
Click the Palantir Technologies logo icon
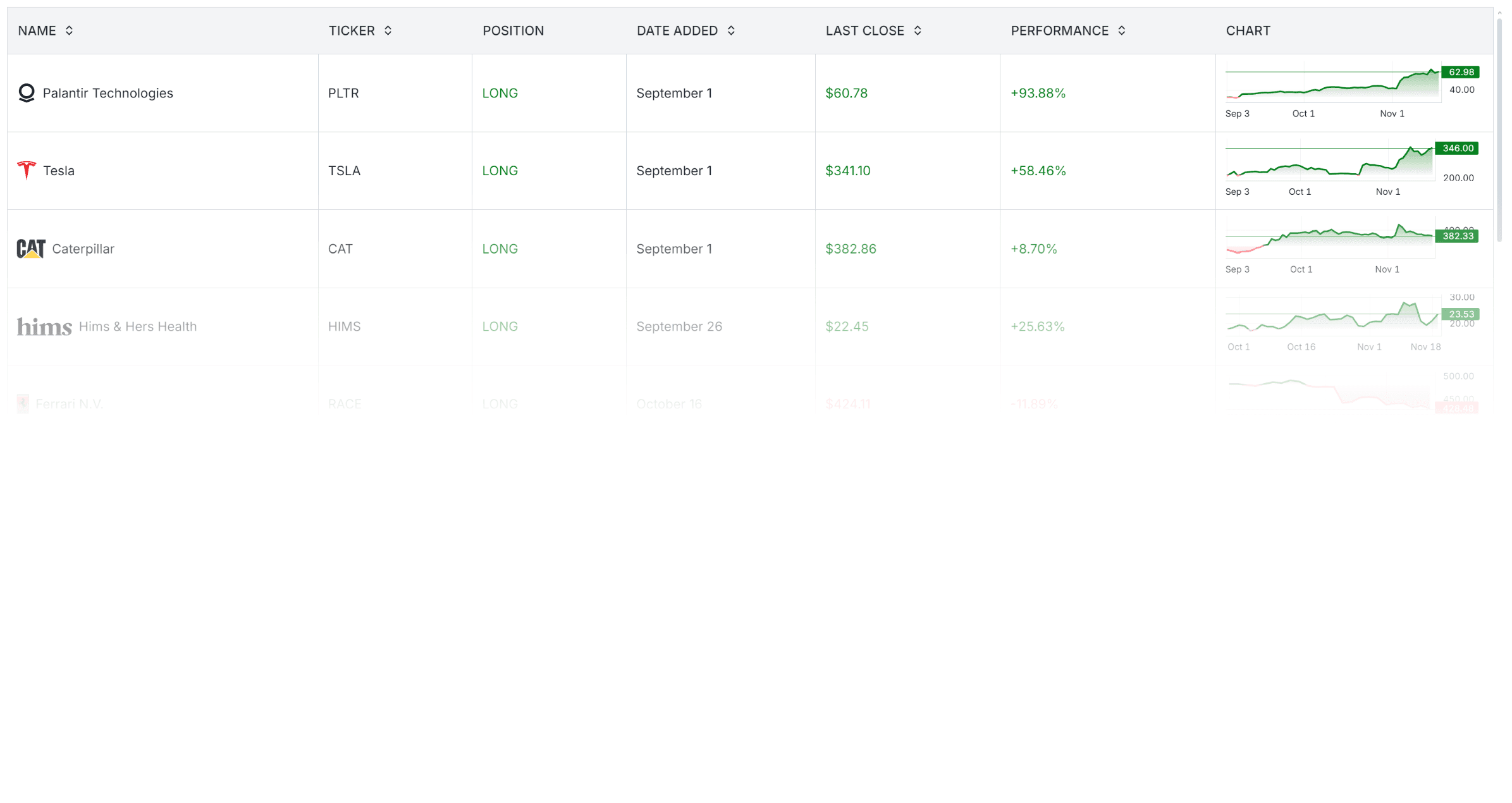(x=27, y=93)
